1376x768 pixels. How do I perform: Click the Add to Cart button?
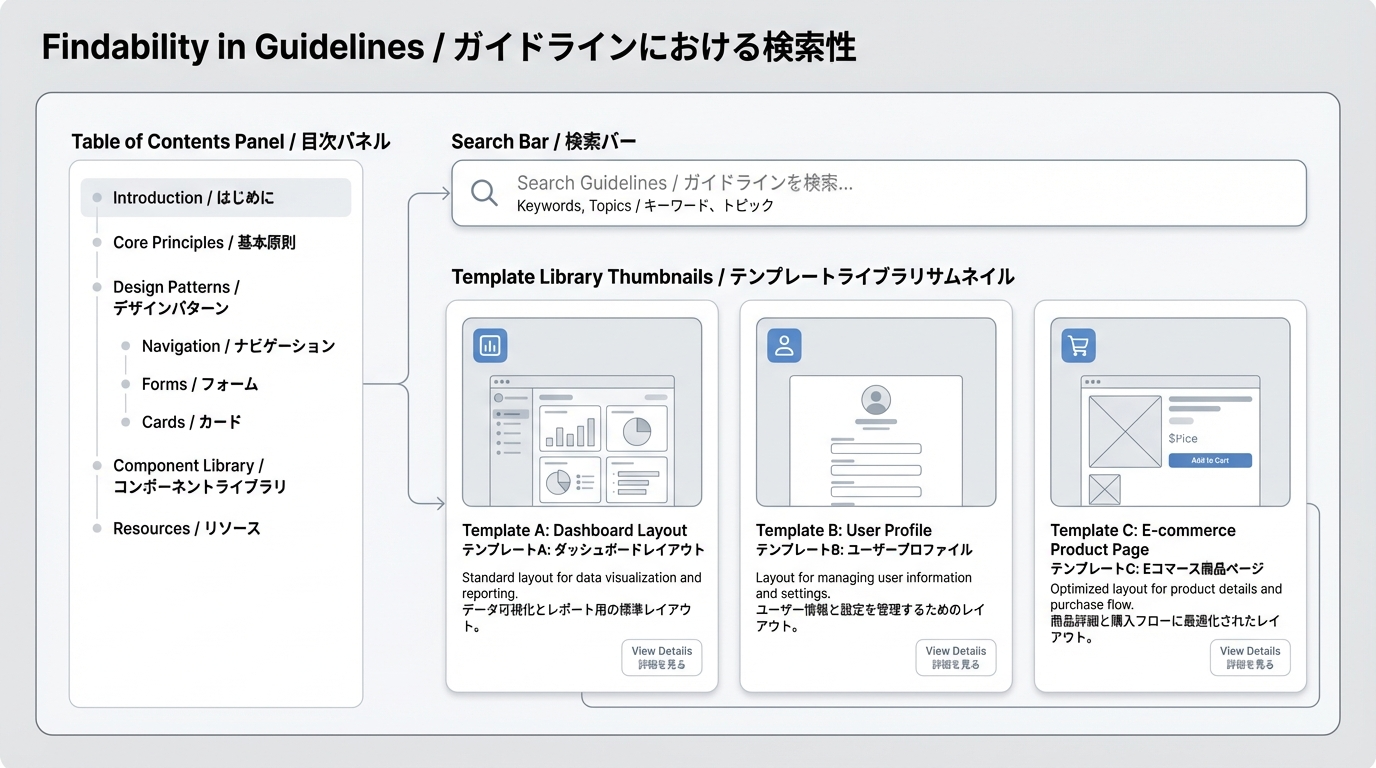tap(1211, 458)
